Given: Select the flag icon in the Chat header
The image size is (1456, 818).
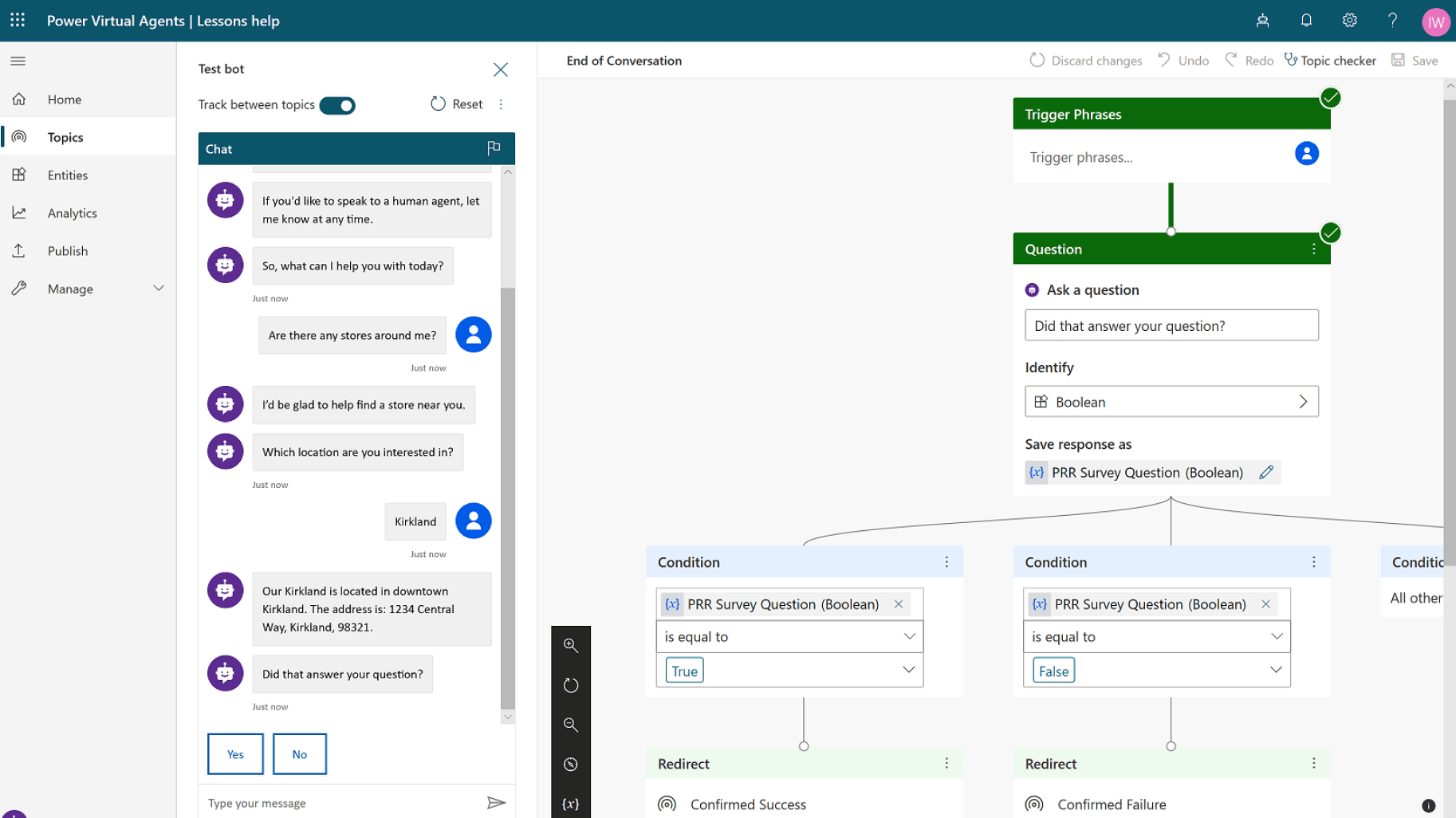Looking at the screenshot, I should pyautogui.click(x=494, y=148).
